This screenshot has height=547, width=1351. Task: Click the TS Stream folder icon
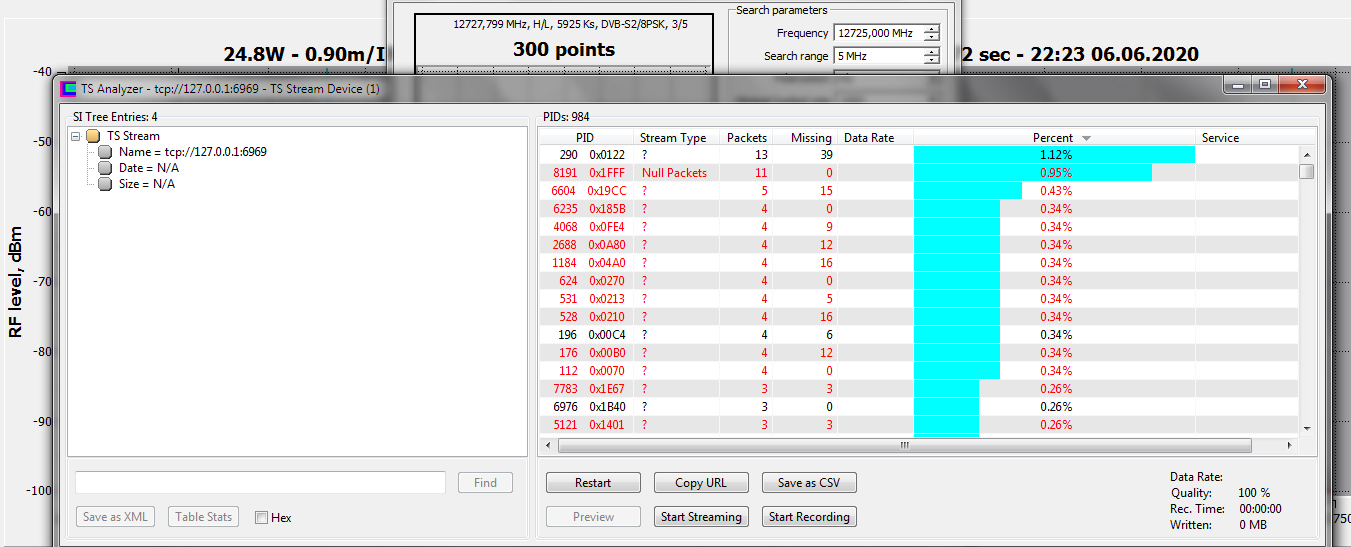[93, 136]
